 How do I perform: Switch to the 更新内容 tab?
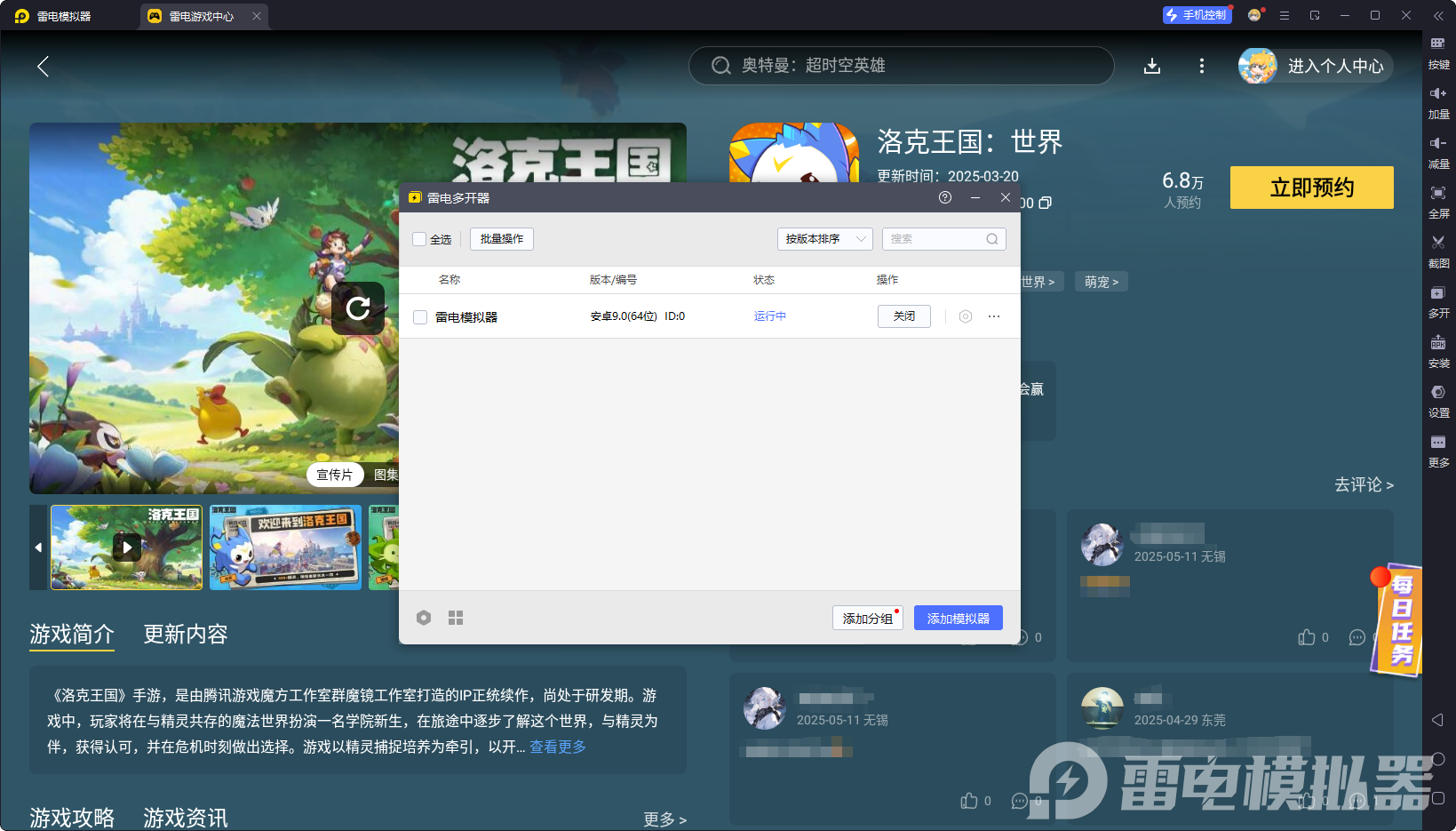pos(185,634)
